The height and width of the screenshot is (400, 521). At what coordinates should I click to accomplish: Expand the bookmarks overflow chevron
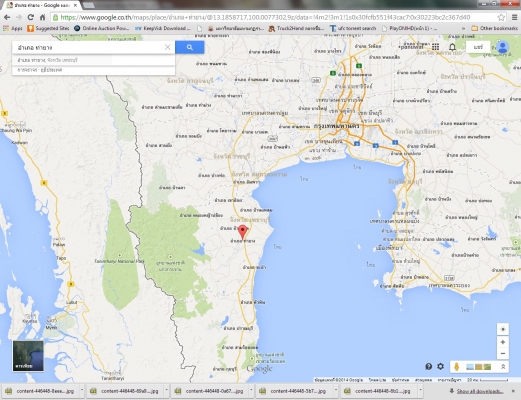click(x=463, y=28)
